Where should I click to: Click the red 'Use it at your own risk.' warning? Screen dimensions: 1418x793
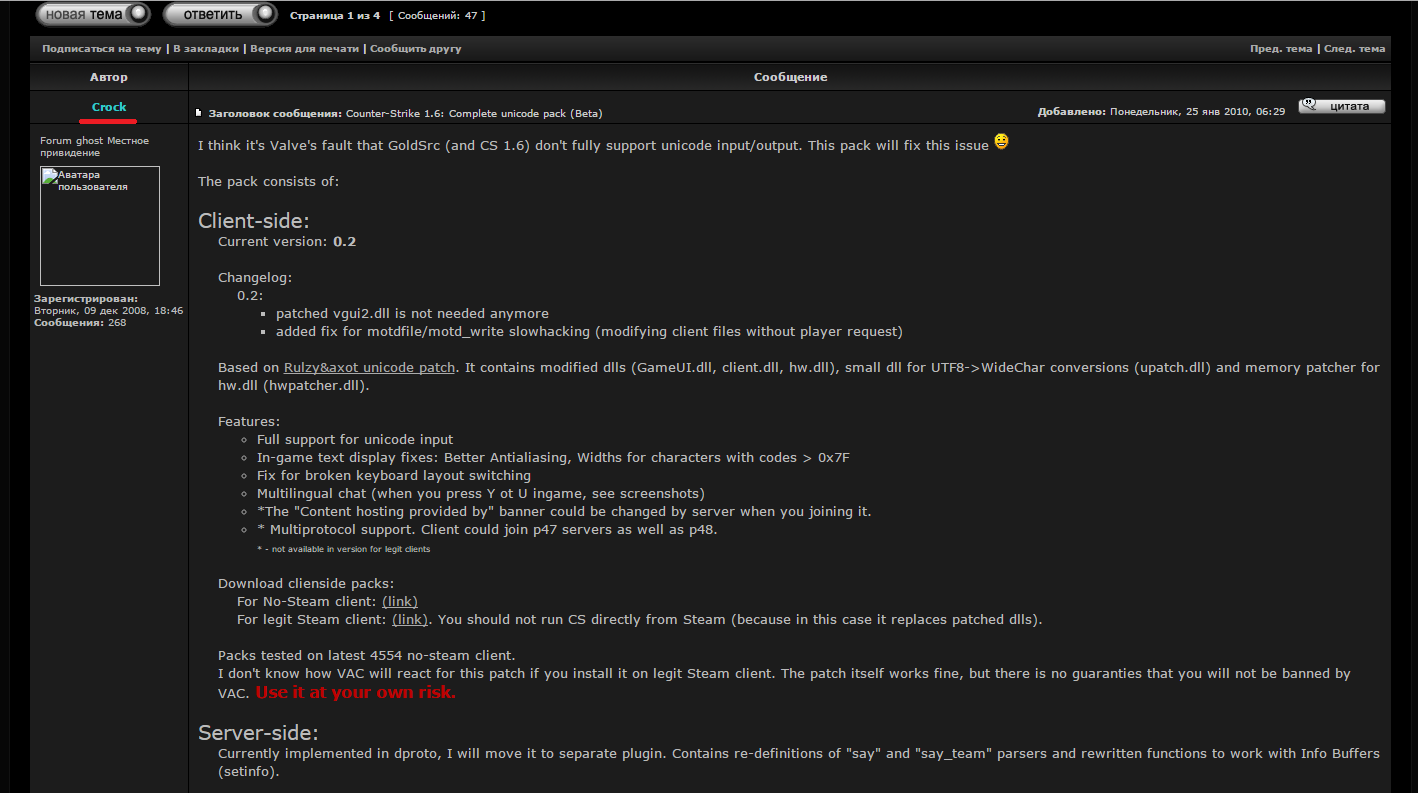(356, 692)
